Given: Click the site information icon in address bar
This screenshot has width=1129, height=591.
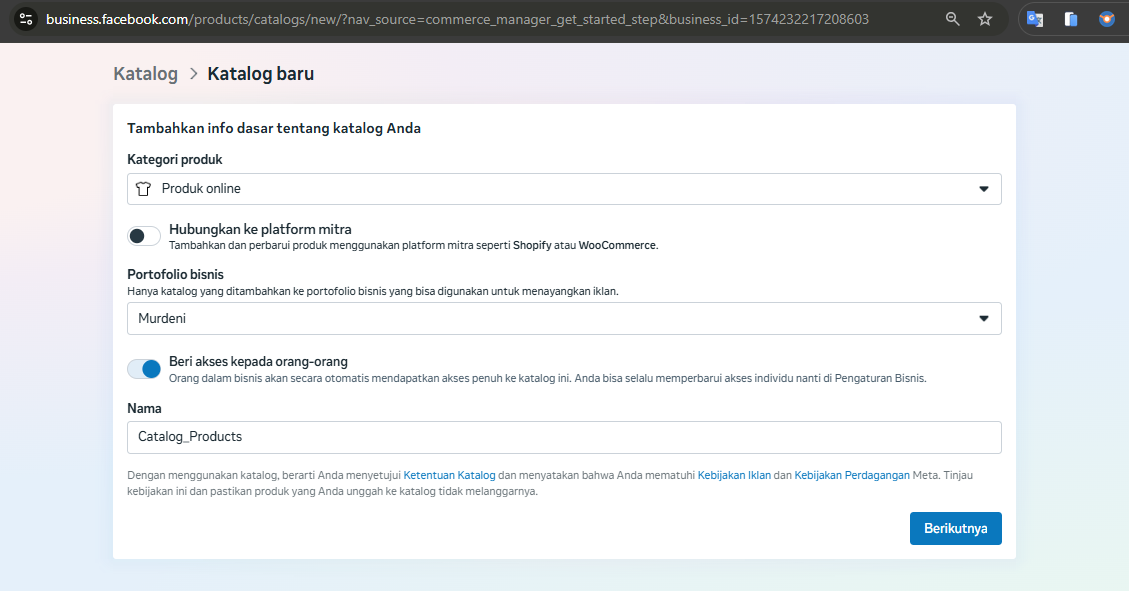Looking at the screenshot, I should pos(26,19).
